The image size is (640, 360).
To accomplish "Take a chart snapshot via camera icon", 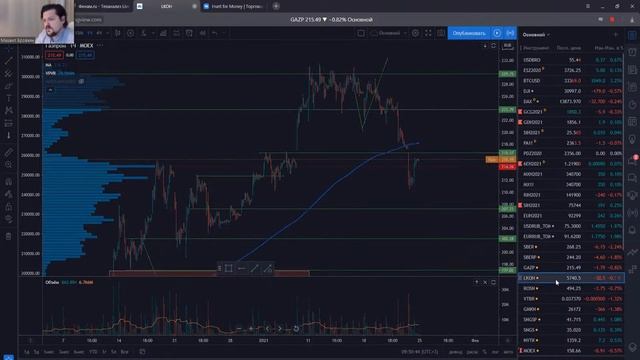I will [x=441, y=33].
